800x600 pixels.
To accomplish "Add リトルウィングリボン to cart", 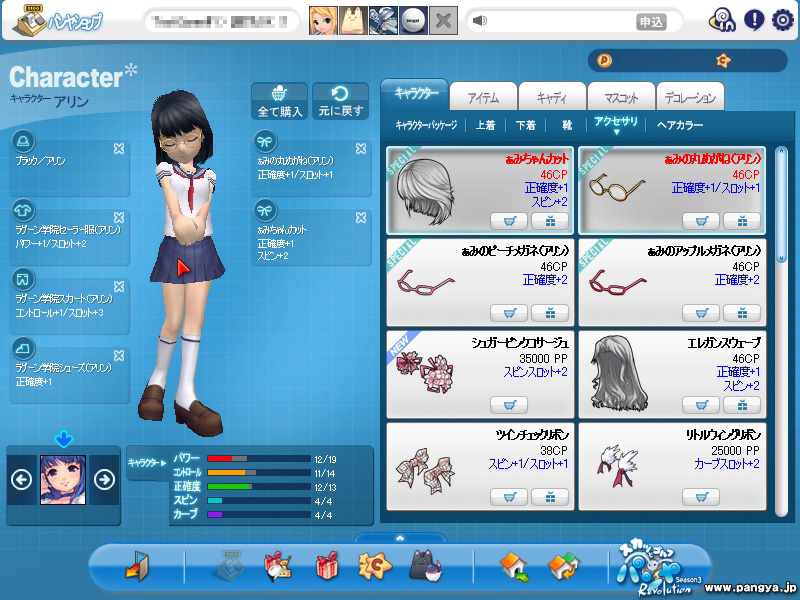I will pyautogui.click(x=700, y=497).
